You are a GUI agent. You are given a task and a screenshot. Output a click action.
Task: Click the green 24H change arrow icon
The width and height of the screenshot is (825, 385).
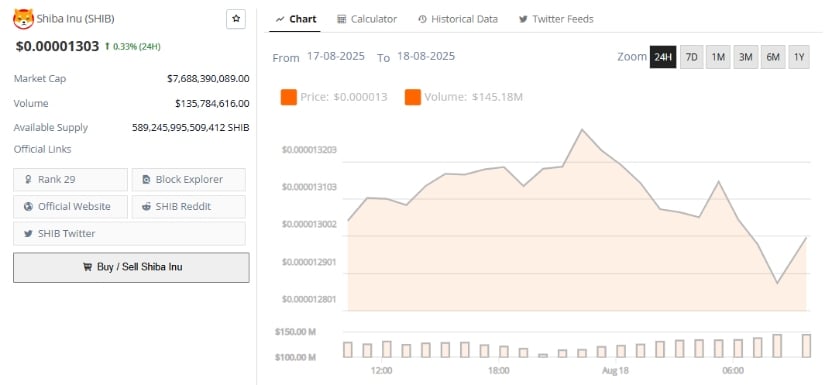coord(107,46)
